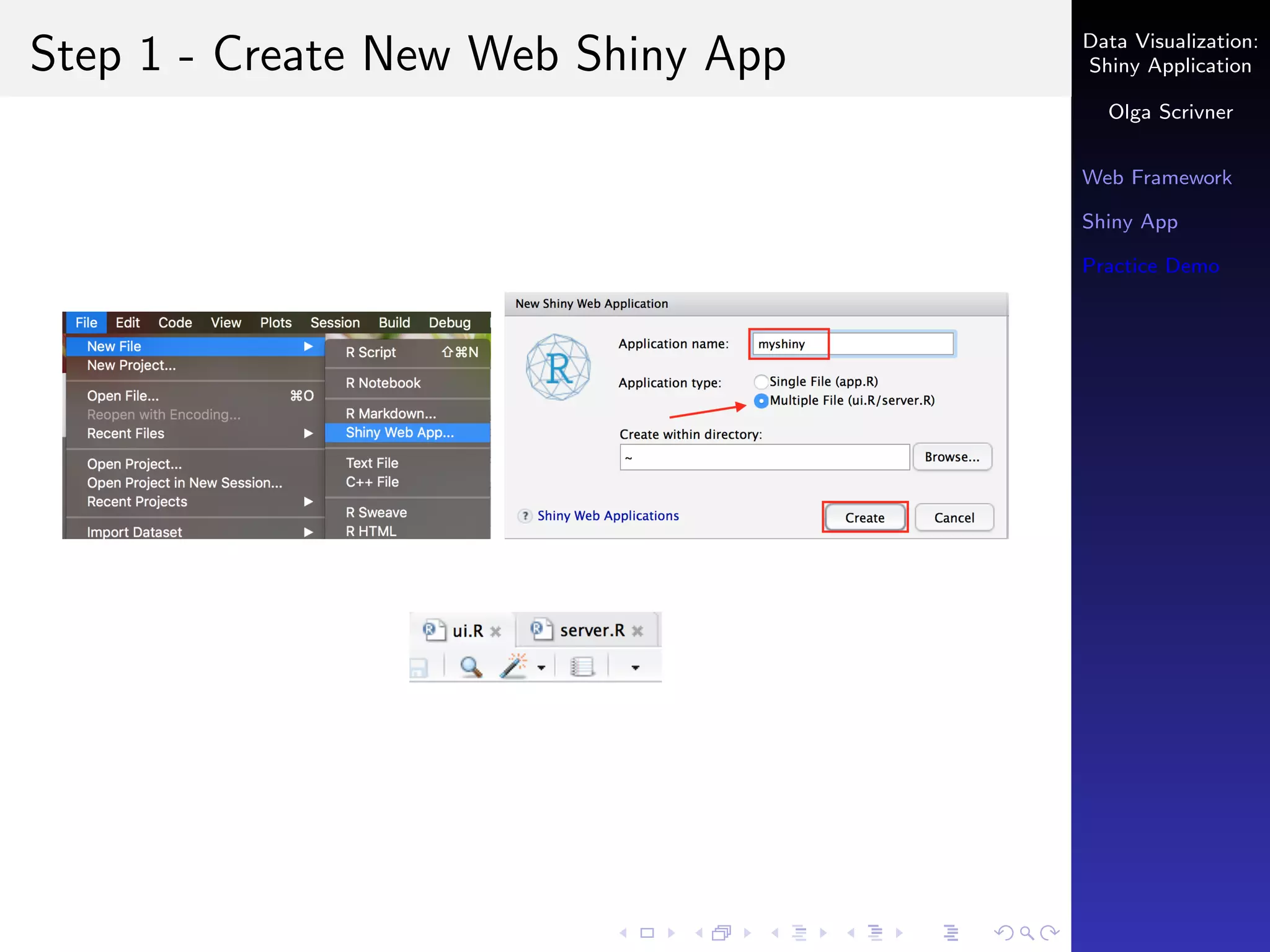Select R Script in the submenu
Viewport: 1270px width, 952px height.
pyautogui.click(x=408, y=353)
